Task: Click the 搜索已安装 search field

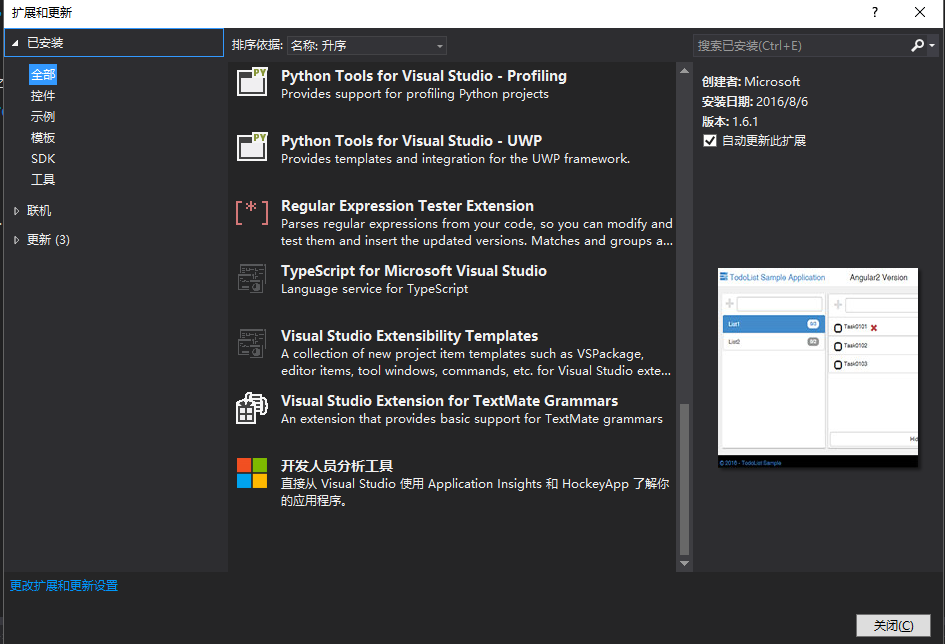Action: point(802,46)
